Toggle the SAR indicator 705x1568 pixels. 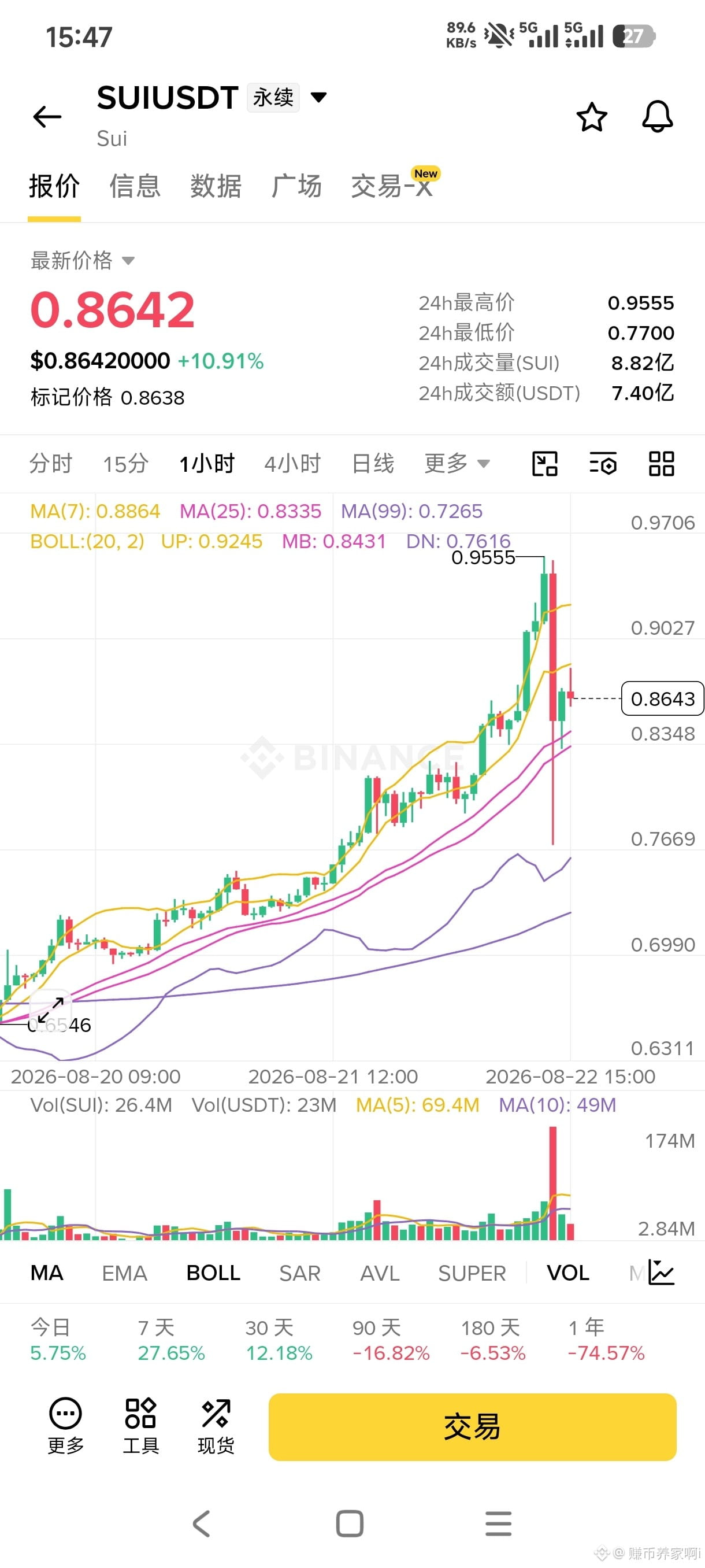(x=300, y=1273)
